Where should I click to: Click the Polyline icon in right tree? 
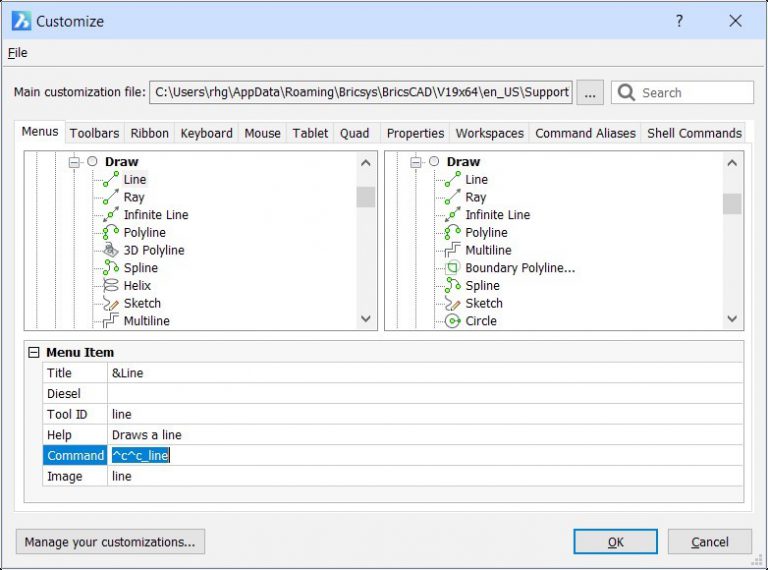point(453,232)
